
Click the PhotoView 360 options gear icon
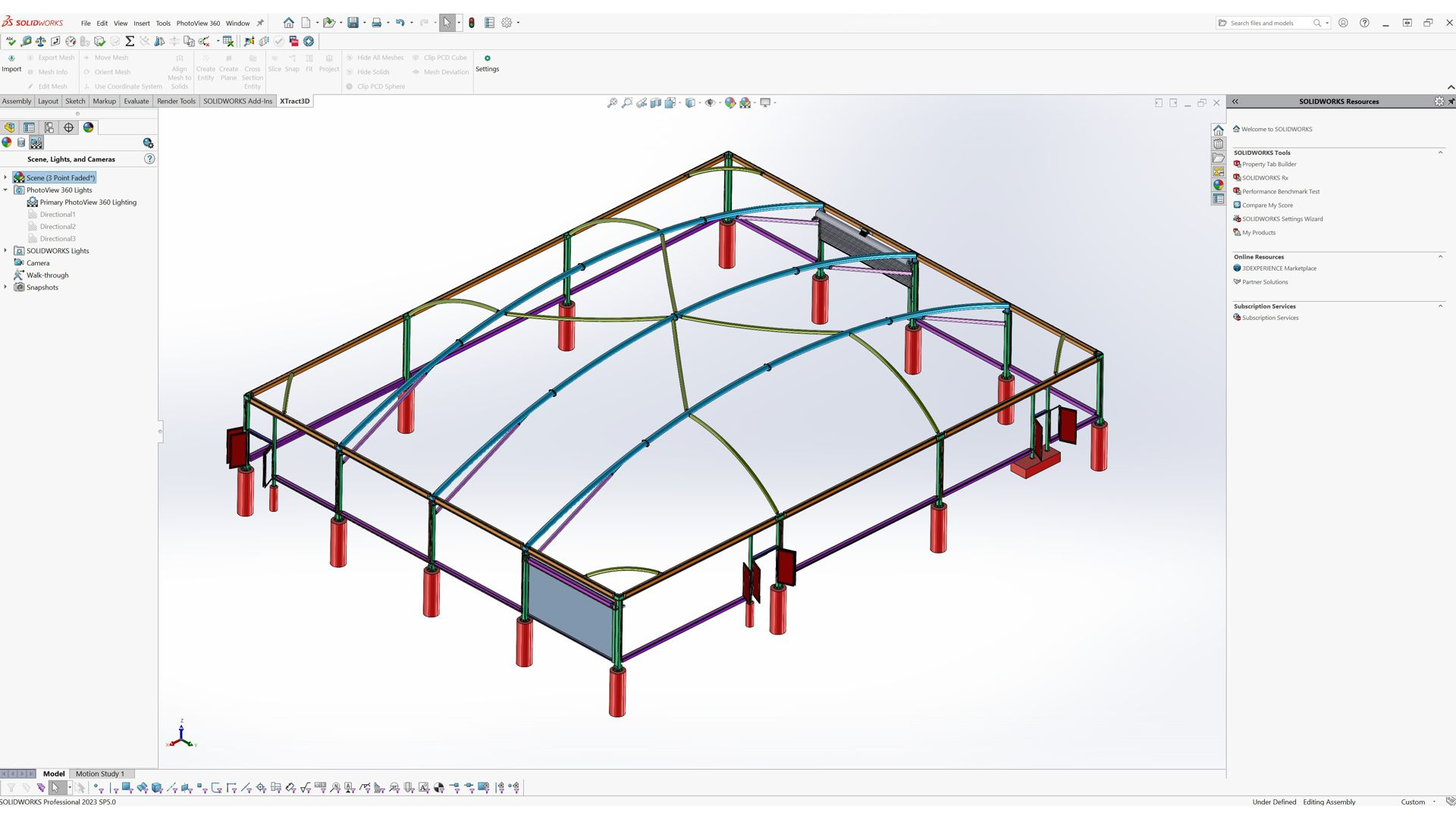pyautogui.click(x=148, y=143)
